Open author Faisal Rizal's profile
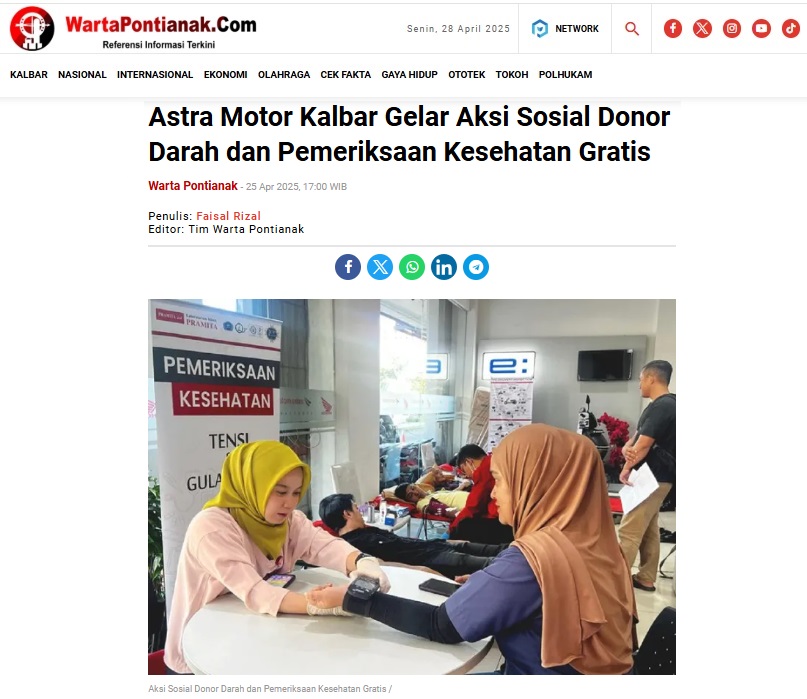This screenshot has height=699, width=807. [229, 216]
